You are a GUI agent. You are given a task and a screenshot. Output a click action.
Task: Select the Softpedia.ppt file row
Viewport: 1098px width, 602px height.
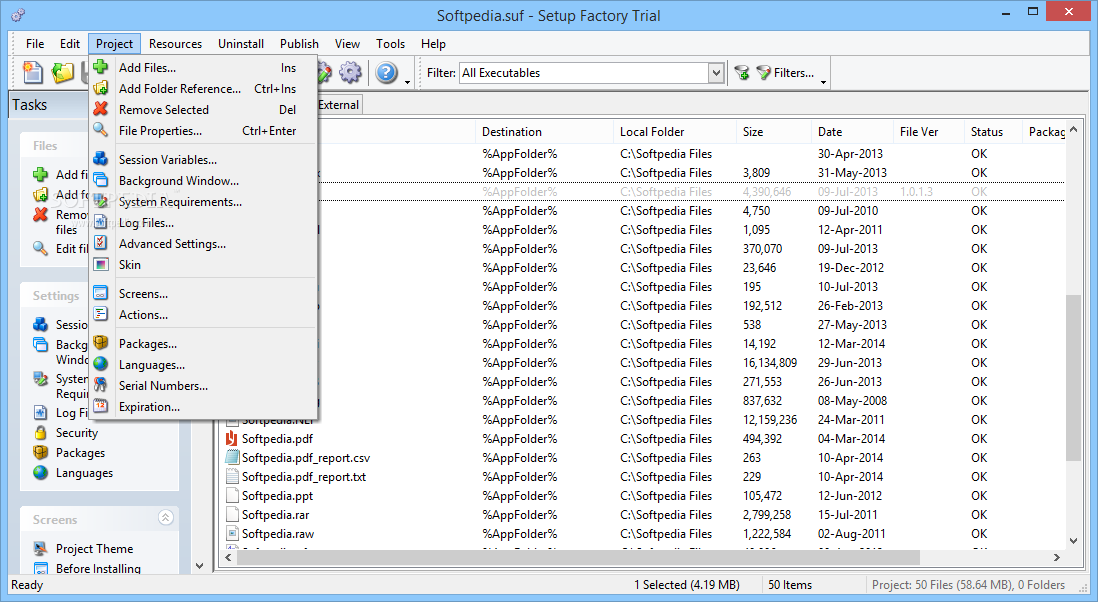644,496
